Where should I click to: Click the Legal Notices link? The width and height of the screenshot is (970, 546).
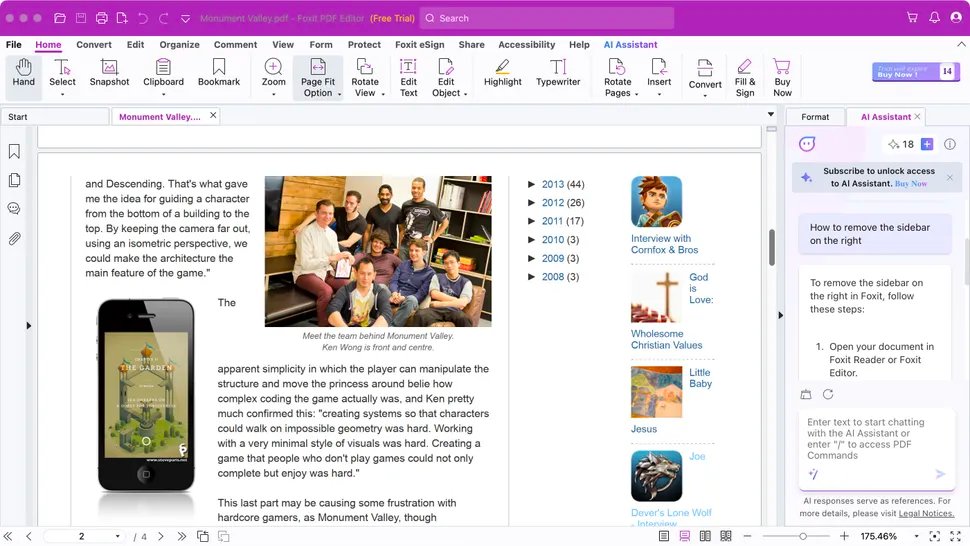[925, 514]
